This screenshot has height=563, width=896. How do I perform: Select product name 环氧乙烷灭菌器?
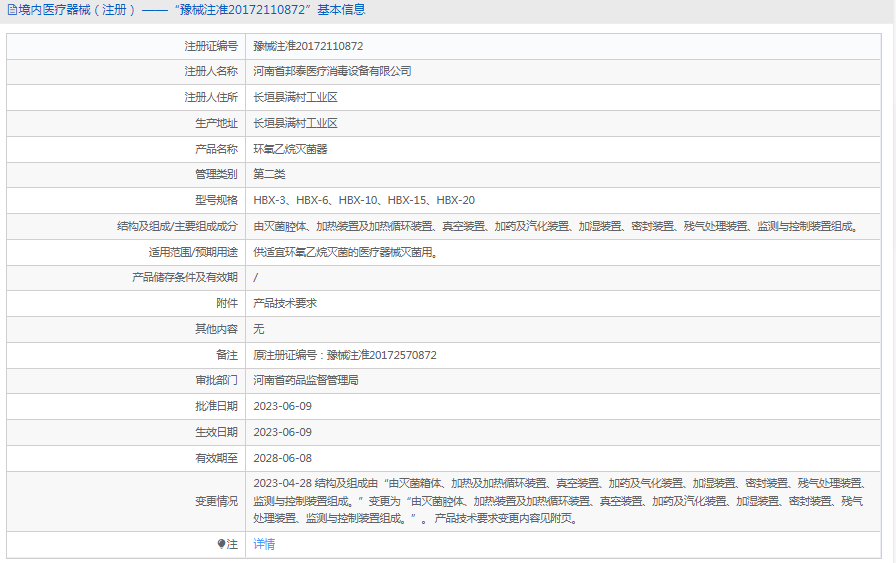290,149
